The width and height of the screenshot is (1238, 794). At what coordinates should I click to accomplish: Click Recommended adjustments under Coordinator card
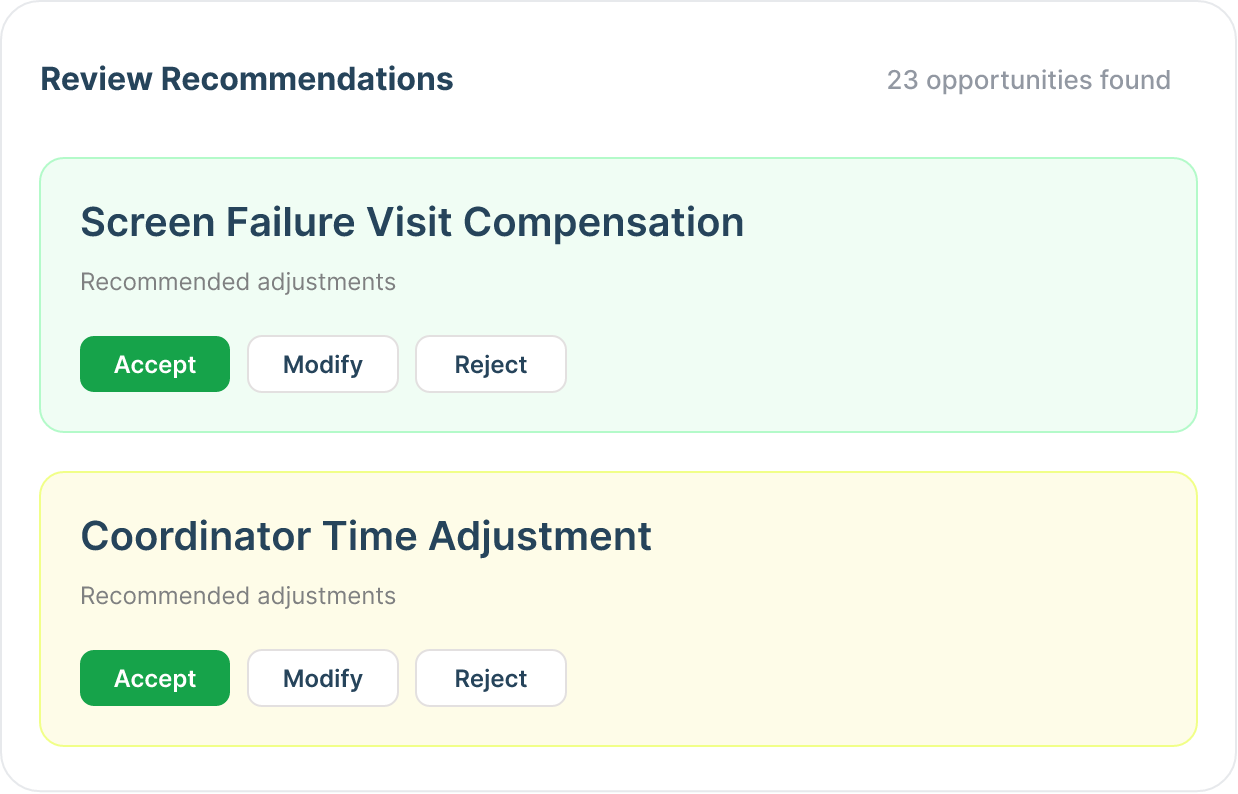pos(238,596)
